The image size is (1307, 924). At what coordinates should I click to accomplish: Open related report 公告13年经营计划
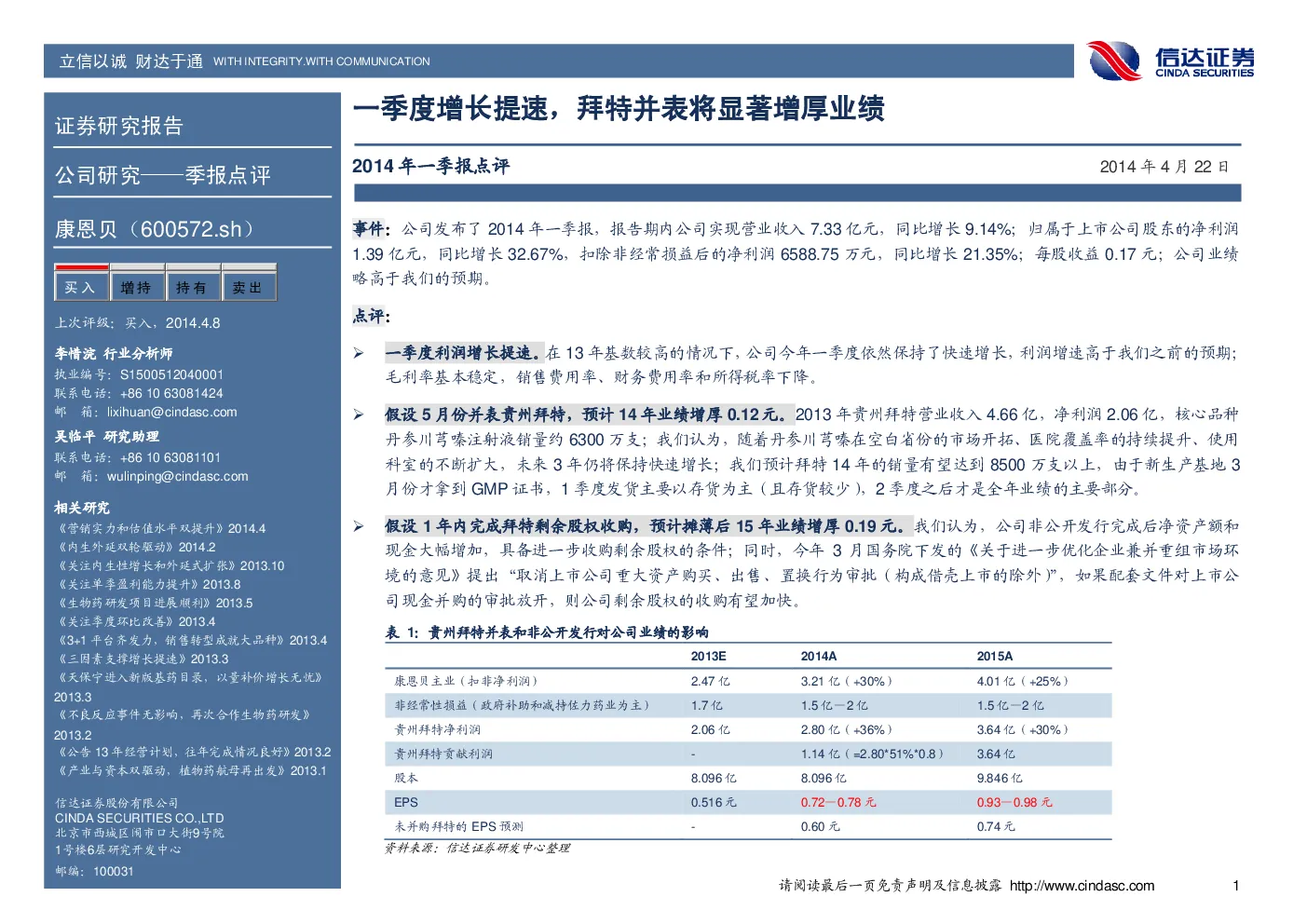coord(193,752)
